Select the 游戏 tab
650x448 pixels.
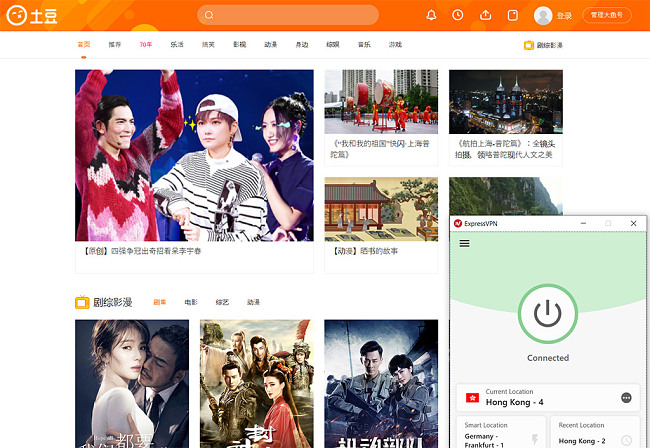tap(395, 44)
